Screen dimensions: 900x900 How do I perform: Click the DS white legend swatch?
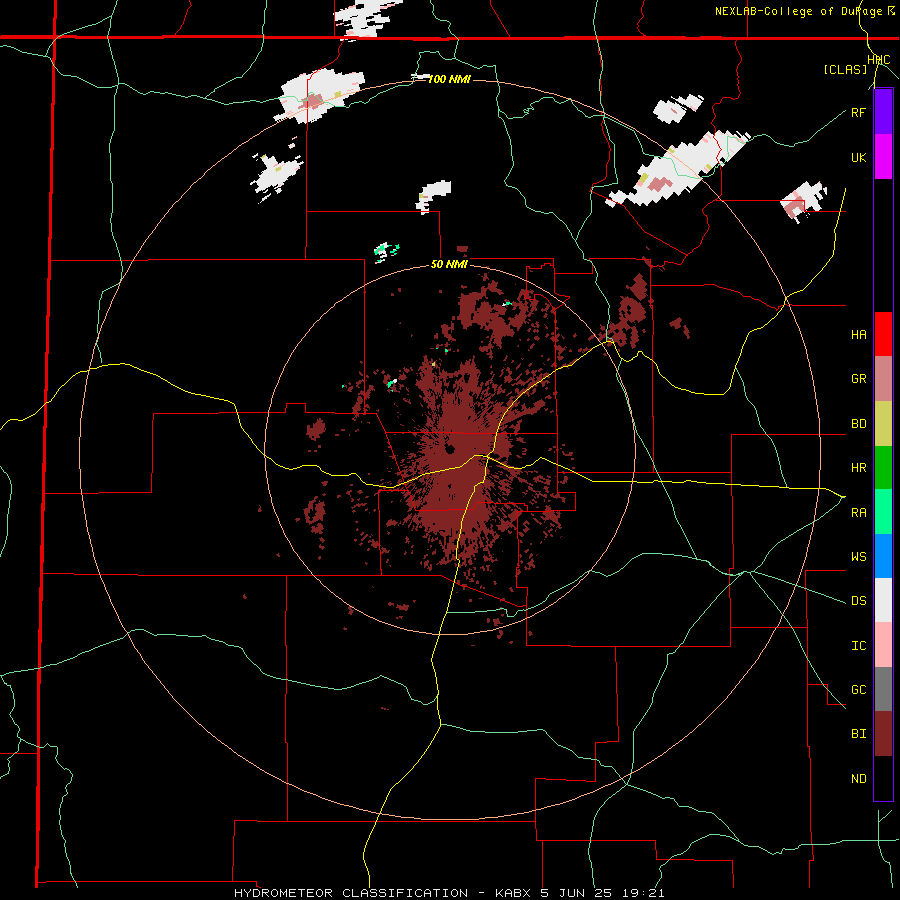coord(883,600)
